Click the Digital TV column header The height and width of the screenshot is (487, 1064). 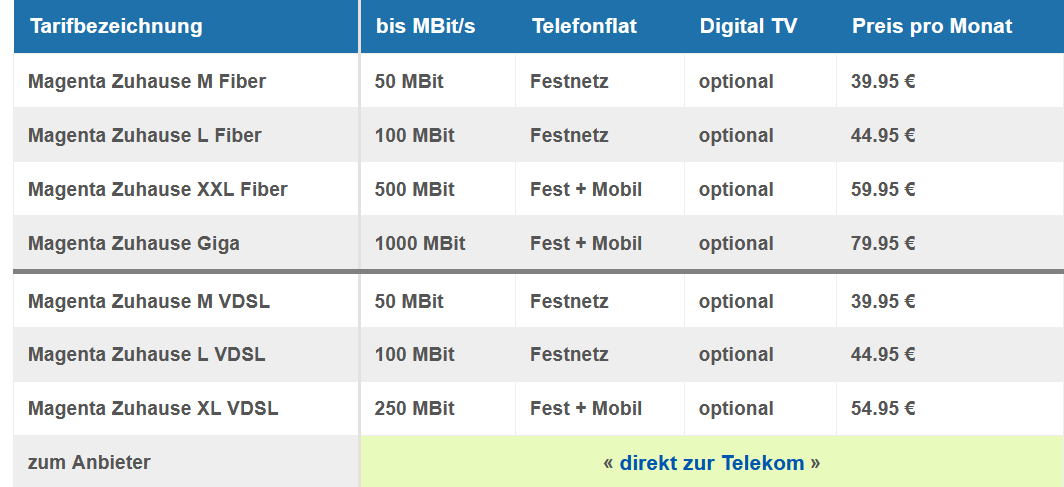pos(748,26)
